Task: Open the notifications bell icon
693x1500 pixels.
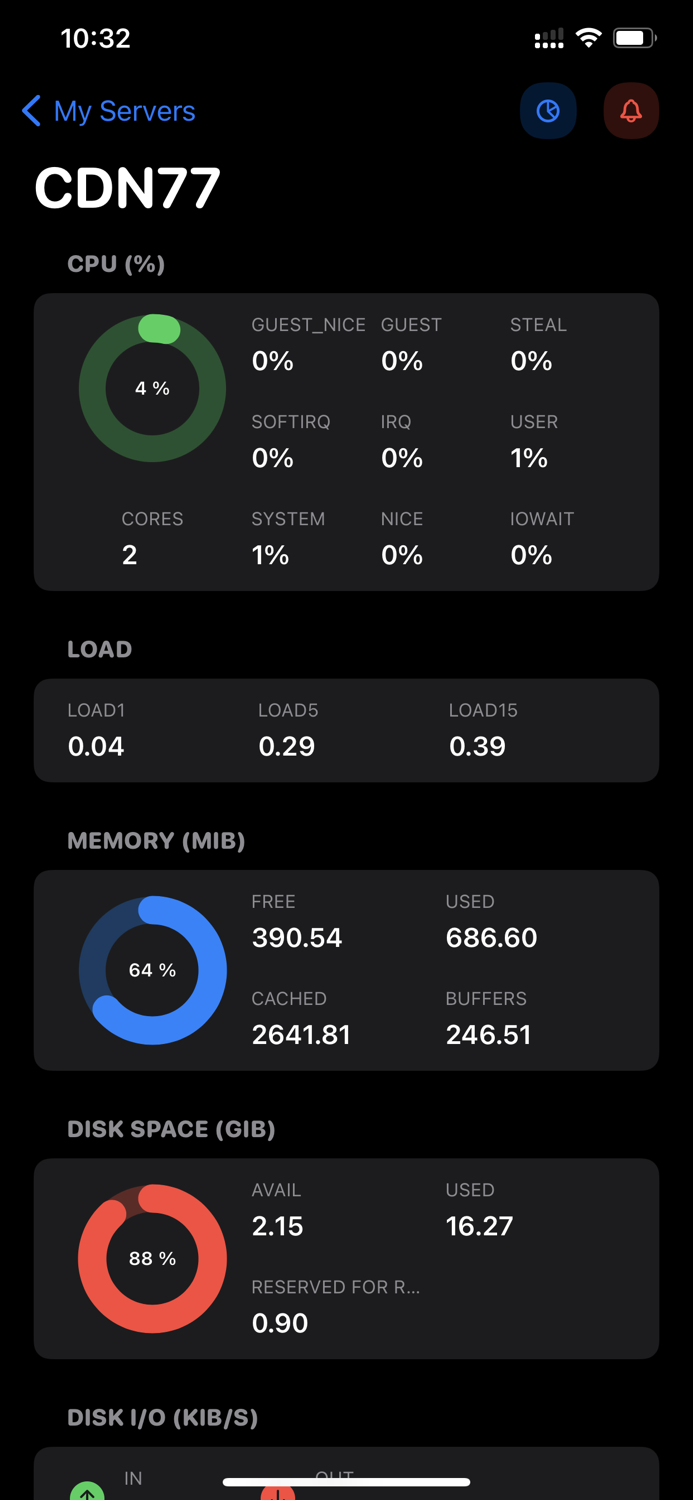Action: coord(631,111)
